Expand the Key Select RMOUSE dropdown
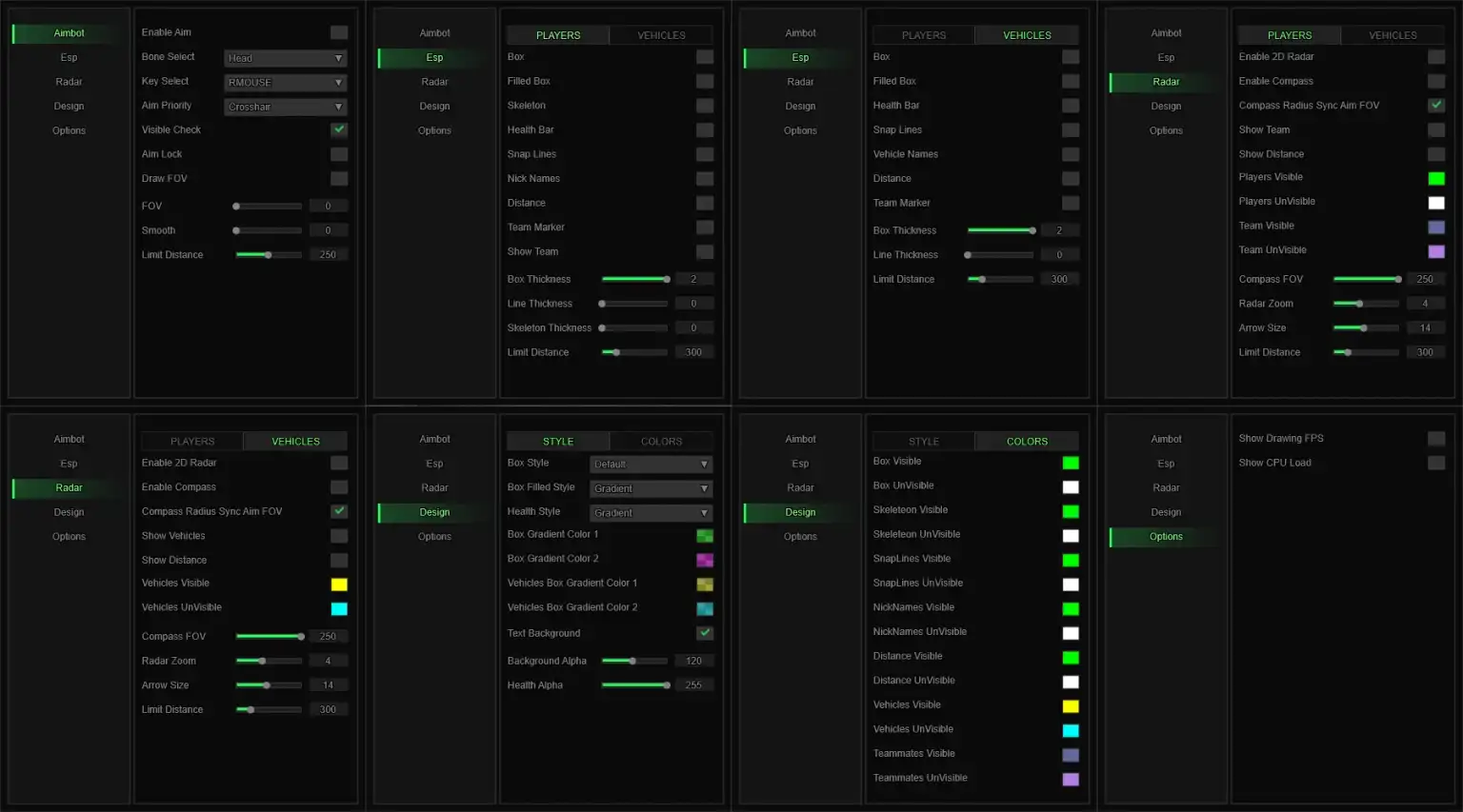The height and width of the screenshot is (812, 1463). click(x=285, y=83)
